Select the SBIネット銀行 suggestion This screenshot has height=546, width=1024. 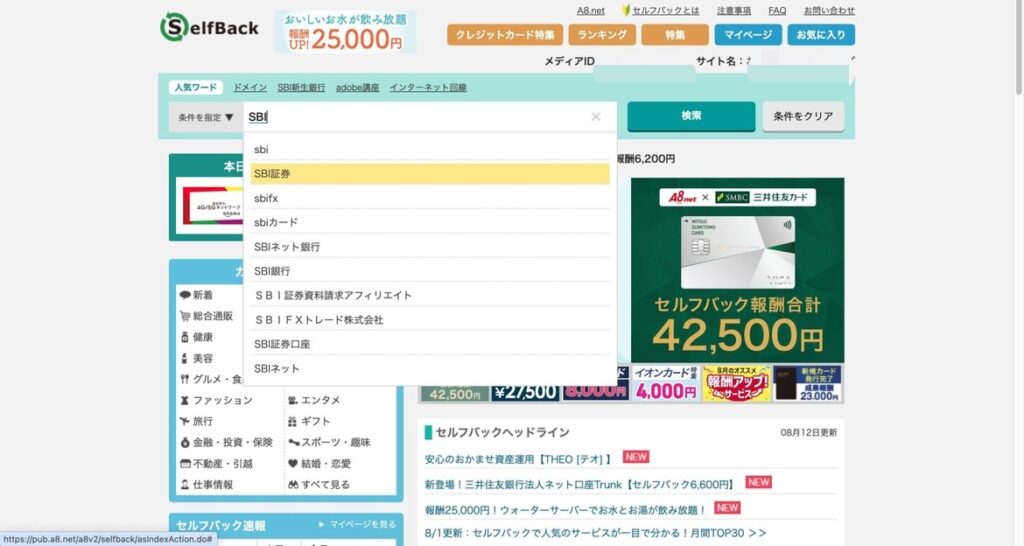click(x=430, y=247)
